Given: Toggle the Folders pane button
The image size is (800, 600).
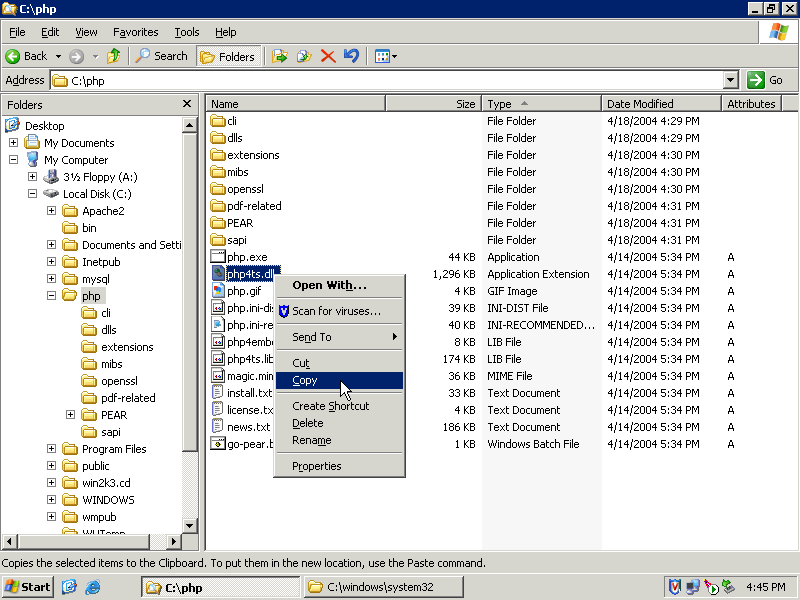Looking at the screenshot, I should pyautogui.click(x=228, y=56).
